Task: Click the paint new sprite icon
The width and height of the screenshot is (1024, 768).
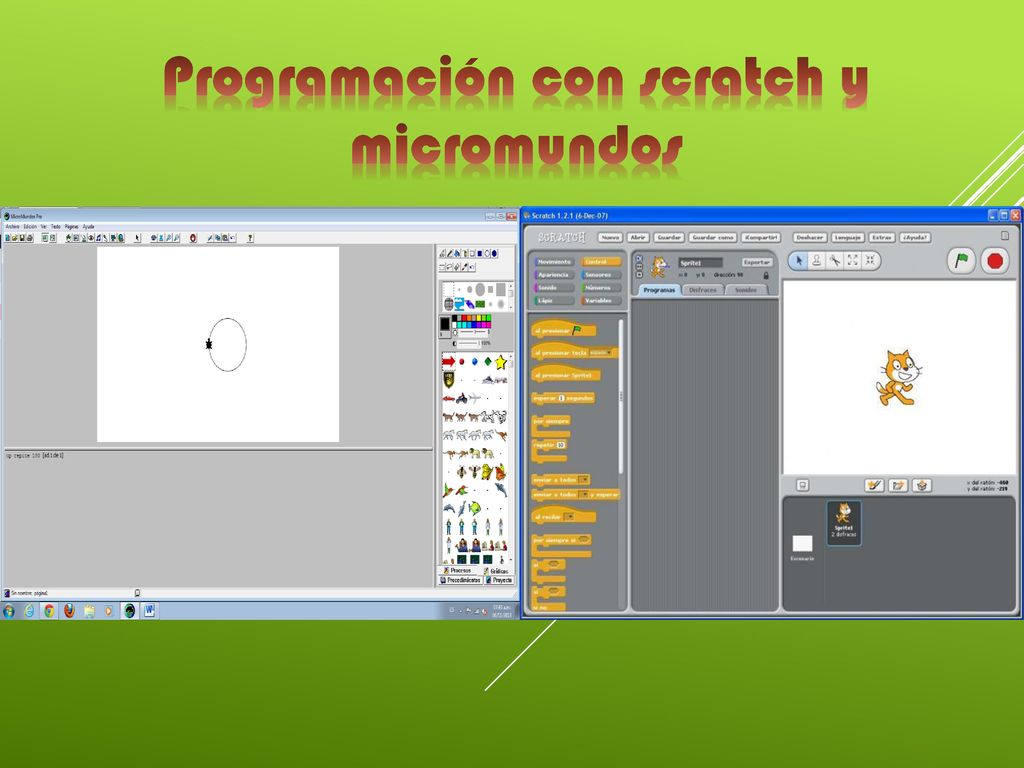Action: (874, 485)
